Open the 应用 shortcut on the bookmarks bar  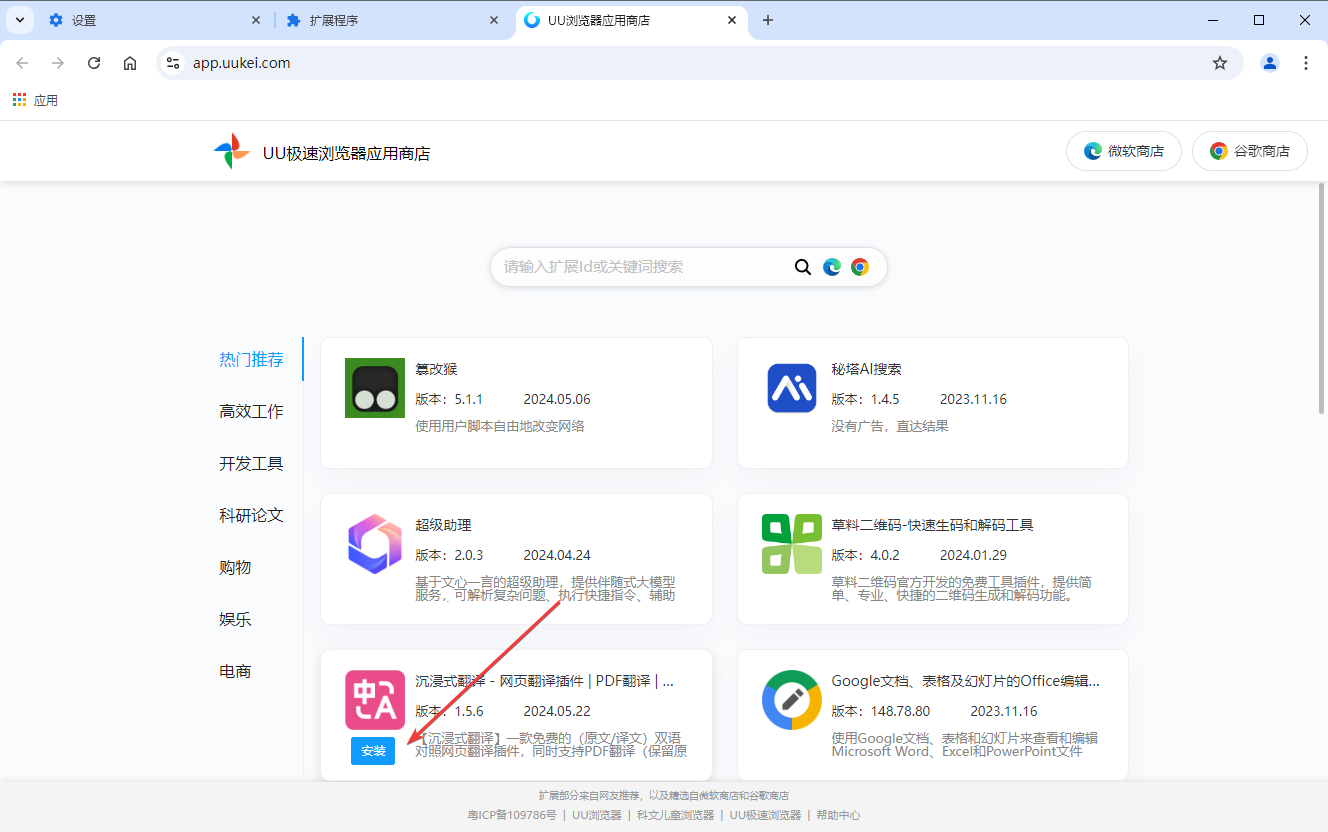[x=35, y=99]
